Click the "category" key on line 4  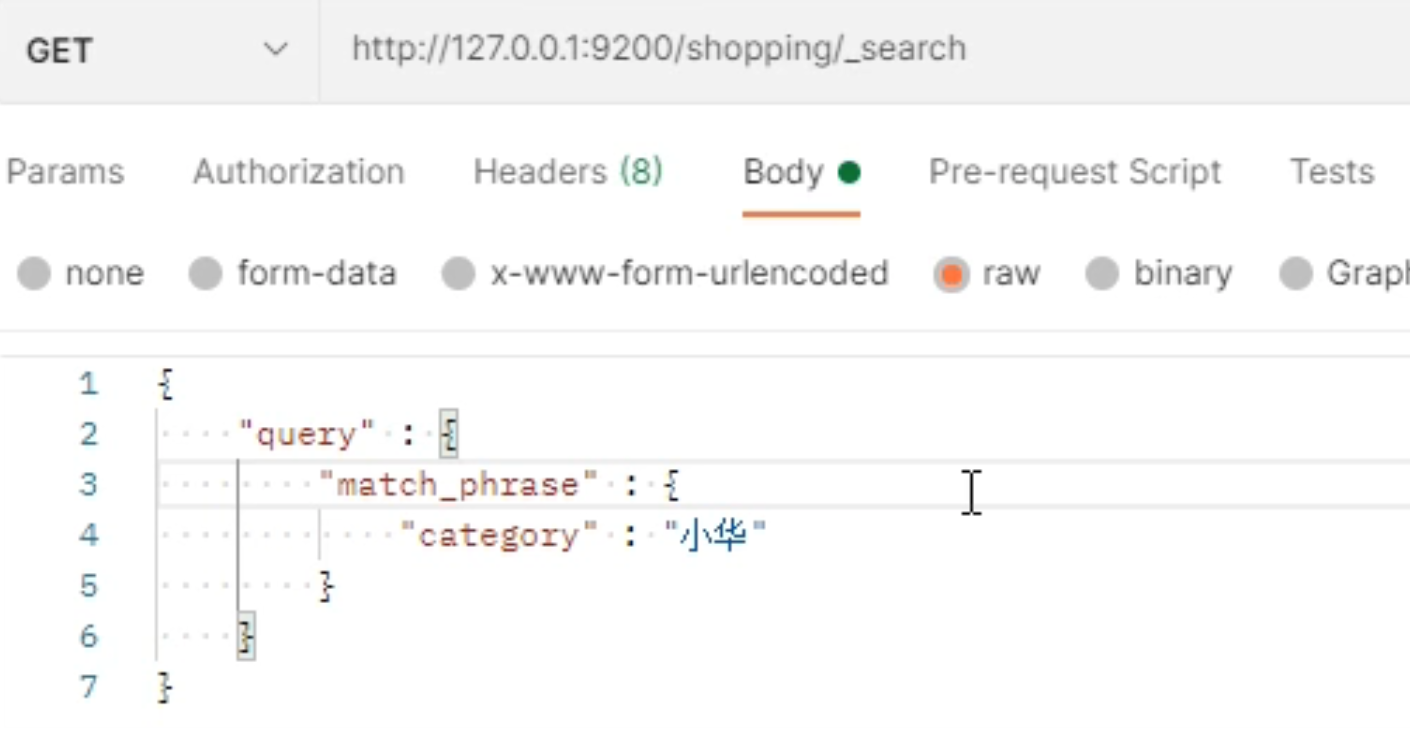tap(498, 536)
